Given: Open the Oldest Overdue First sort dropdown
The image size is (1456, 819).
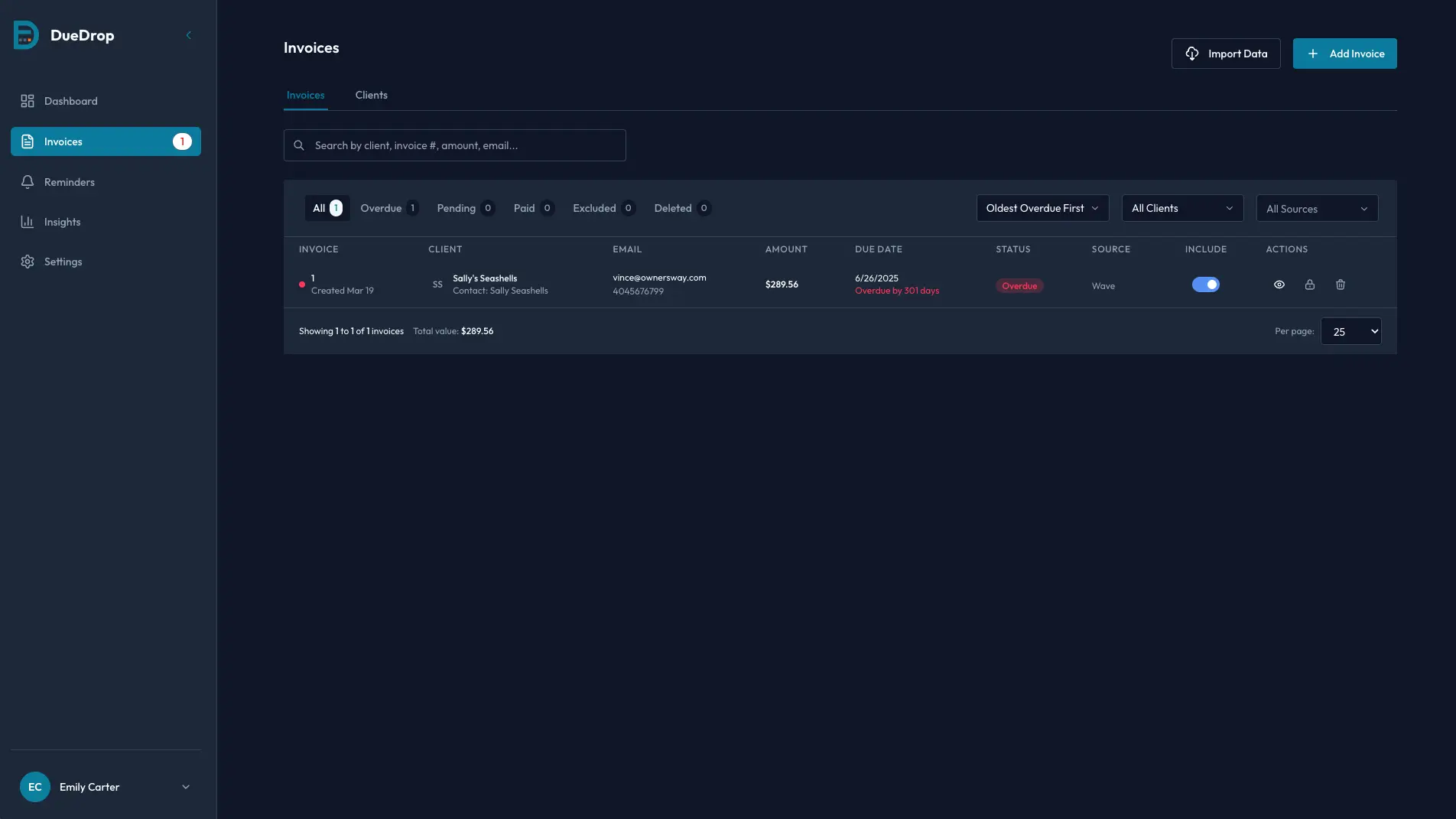Looking at the screenshot, I should tap(1042, 208).
